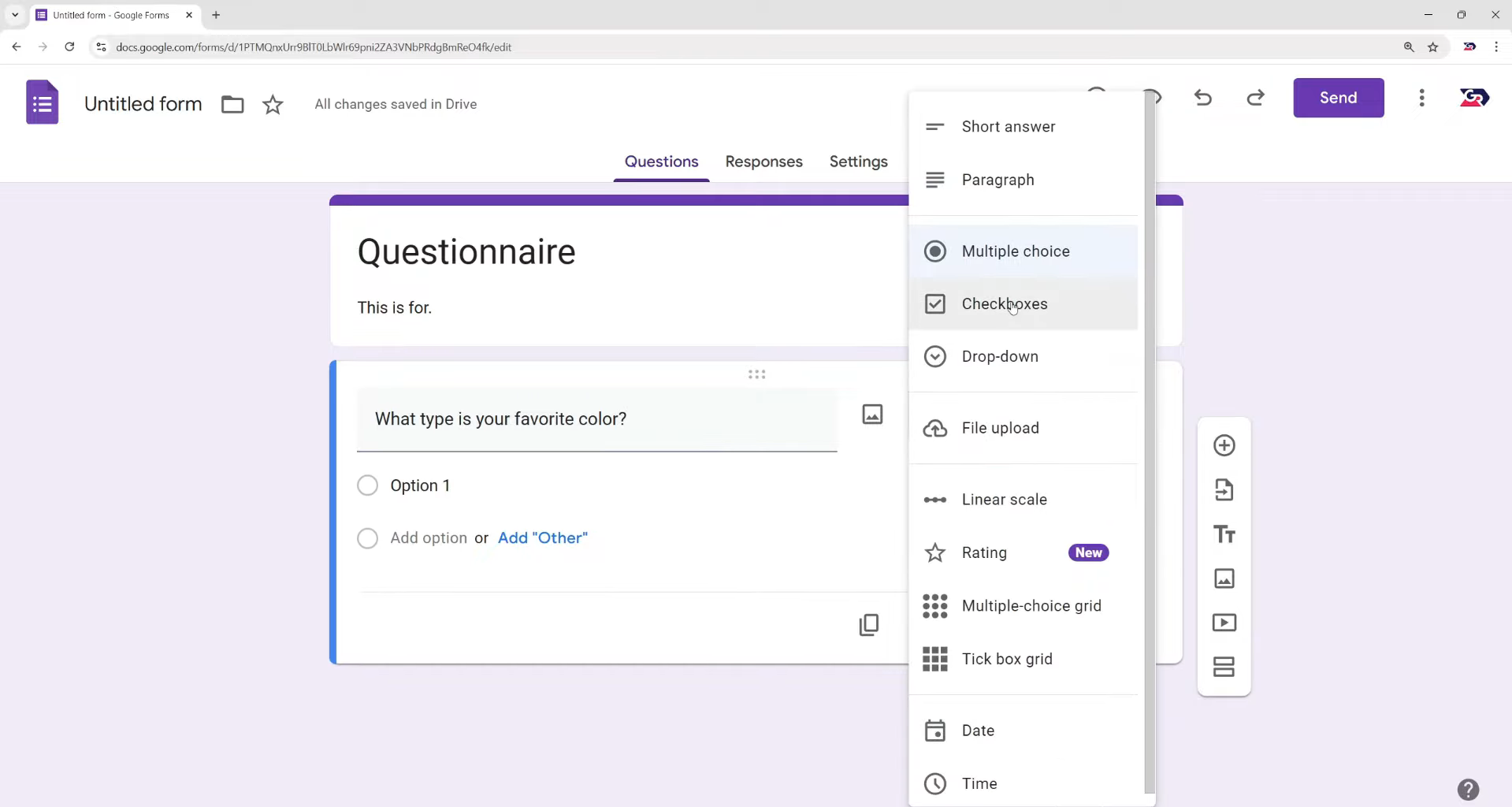Click Add option text
Viewport: 1512px width, 807px height.
click(429, 538)
